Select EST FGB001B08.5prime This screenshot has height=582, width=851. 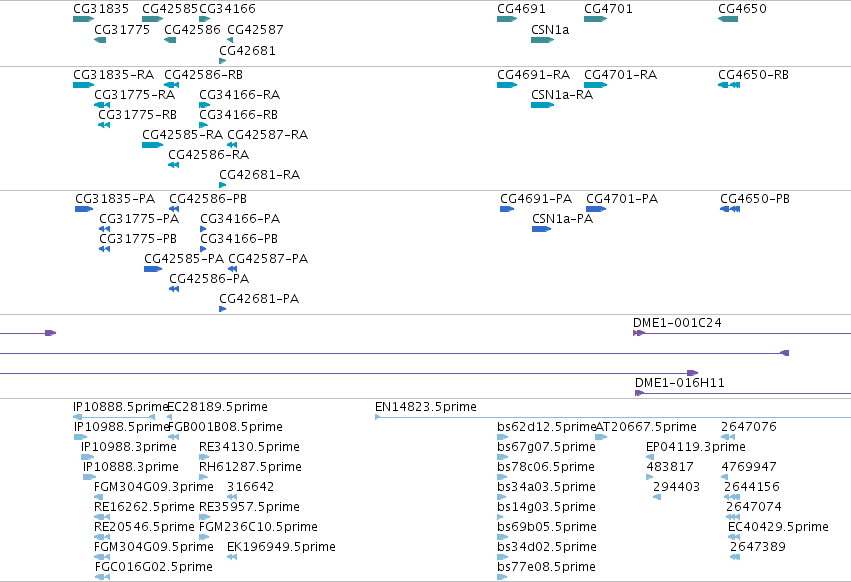click(225, 427)
